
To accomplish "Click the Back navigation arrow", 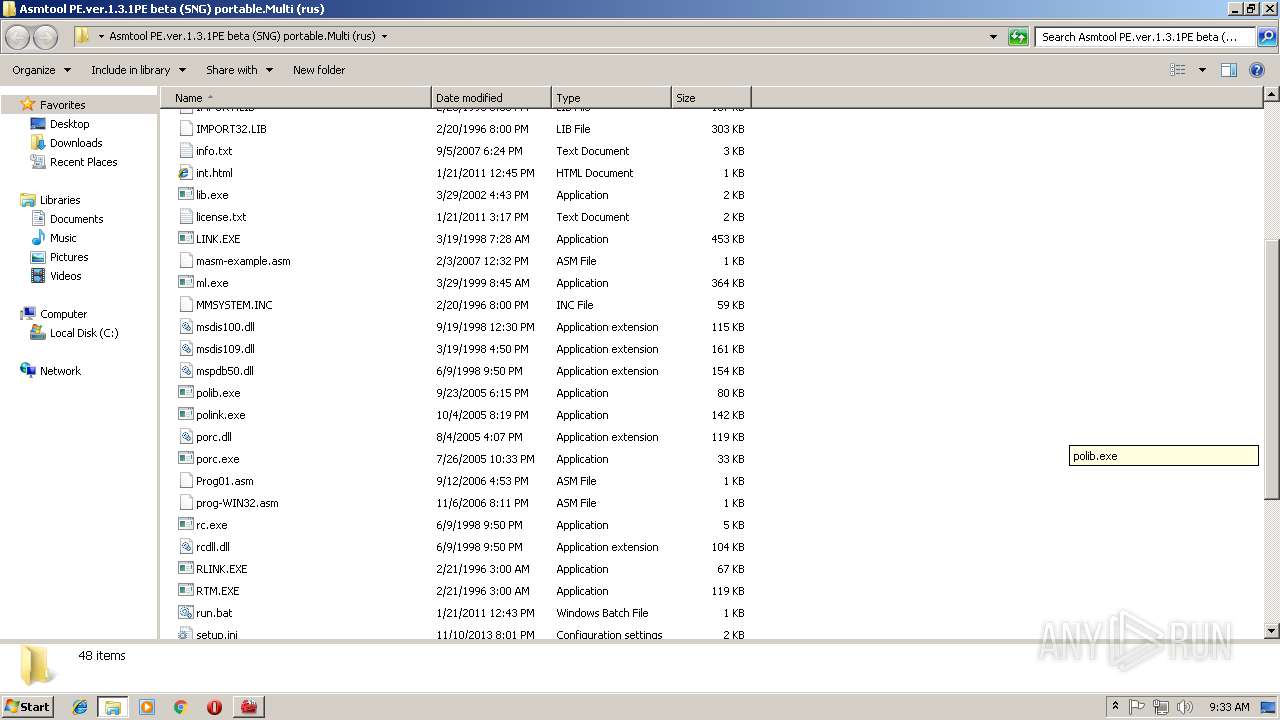I will tap(18, 37).
